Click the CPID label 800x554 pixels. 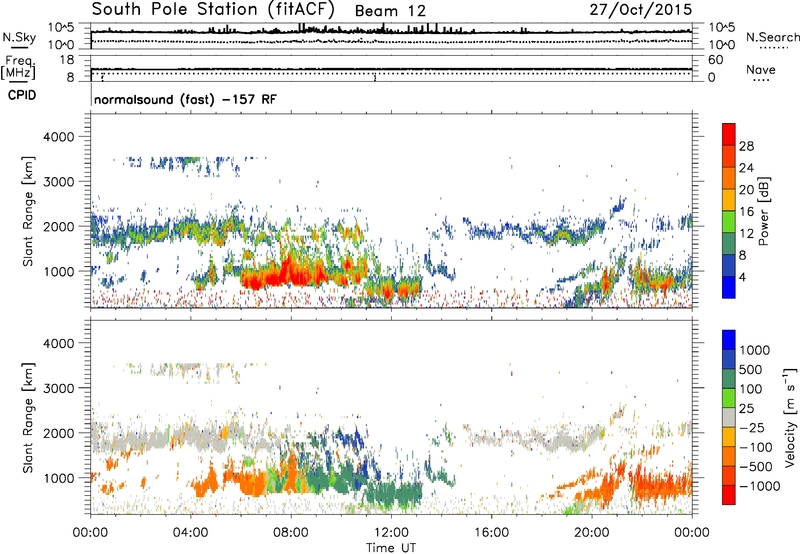click(22, 95)
